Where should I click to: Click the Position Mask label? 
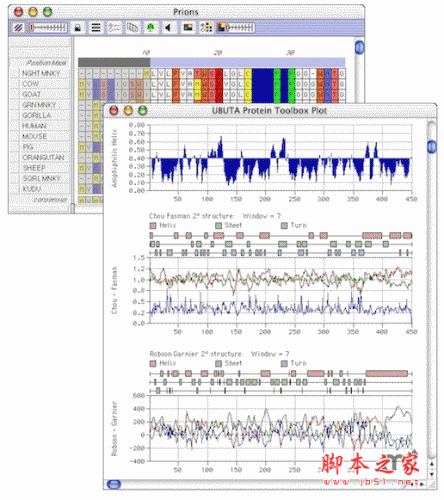coord(46,63)
